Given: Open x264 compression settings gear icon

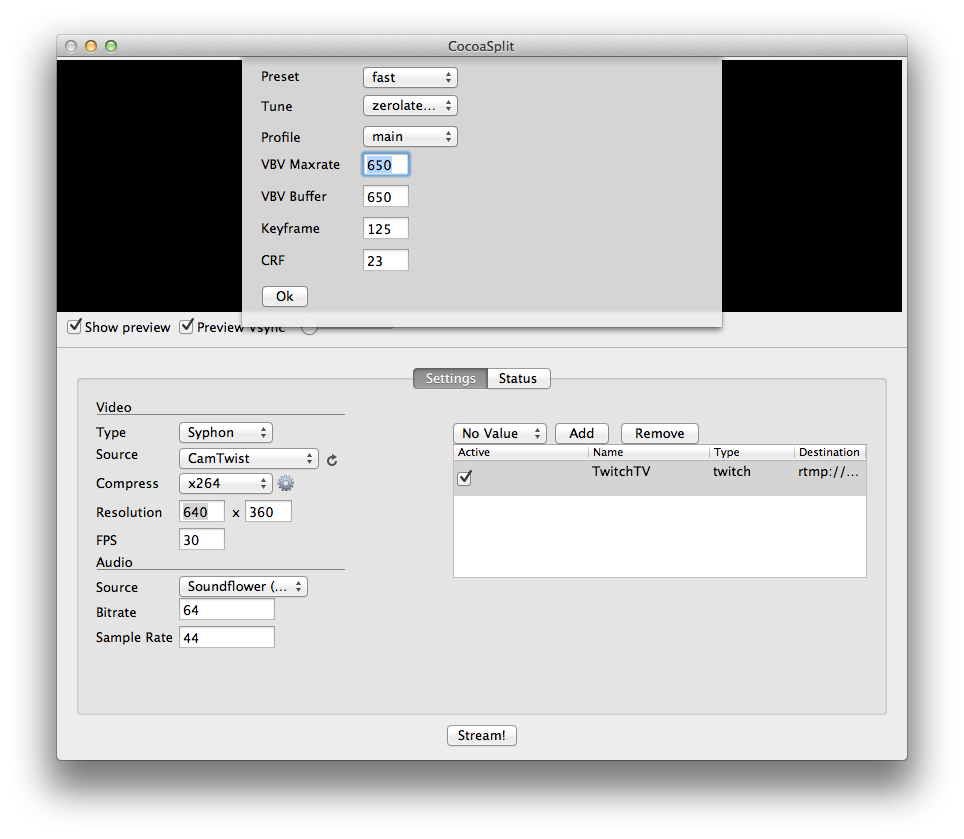Looking at the screenshot, I should point(286,484).
